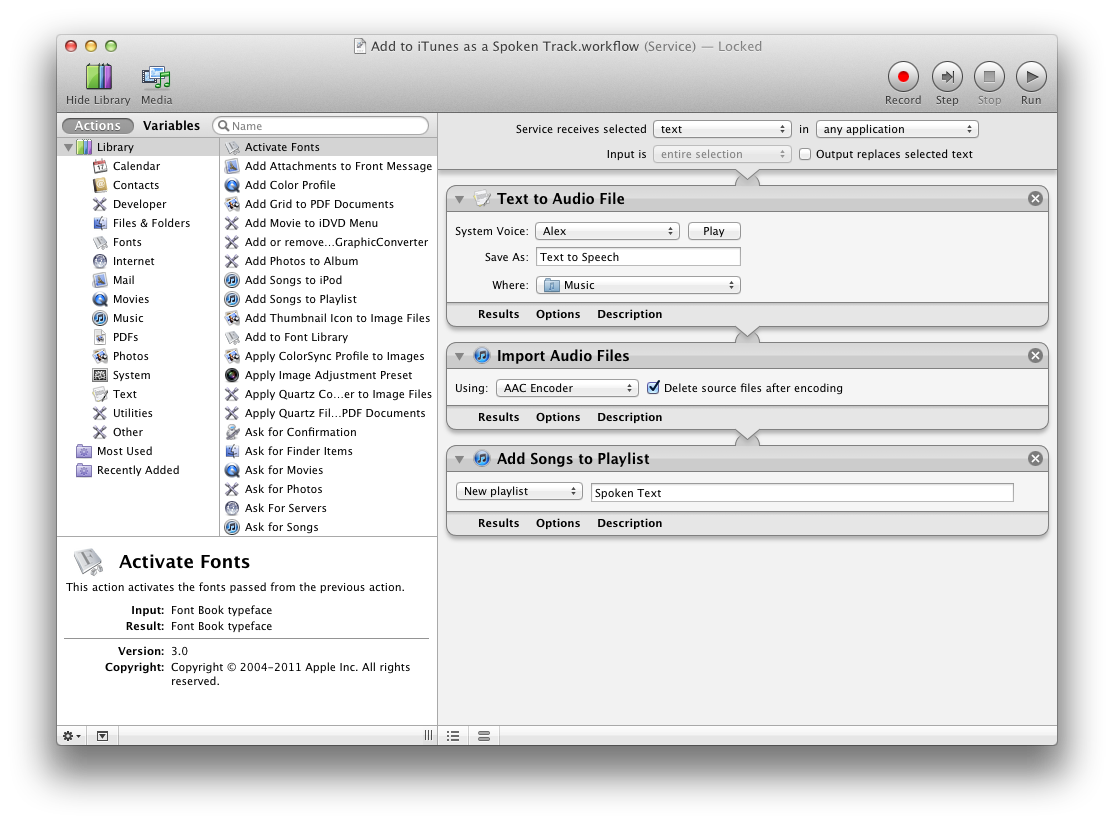Open the Where Music folder dropdown
This screenshot has height=824, width=1114.
638,286
